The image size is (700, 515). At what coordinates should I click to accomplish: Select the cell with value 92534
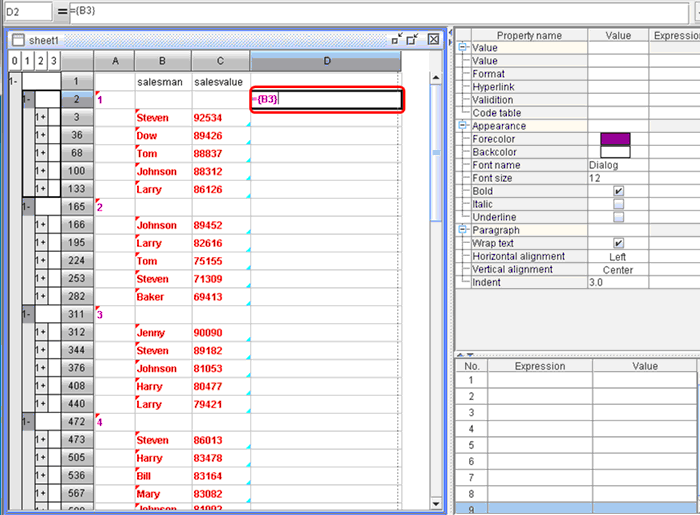click(221, 118)
